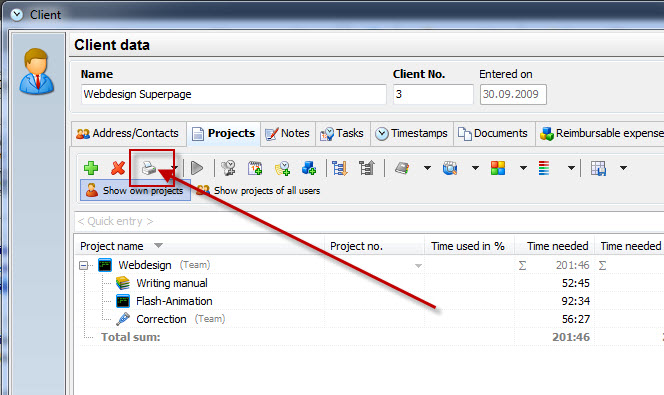Click the Client No. input field

click(x=433, y=94)
